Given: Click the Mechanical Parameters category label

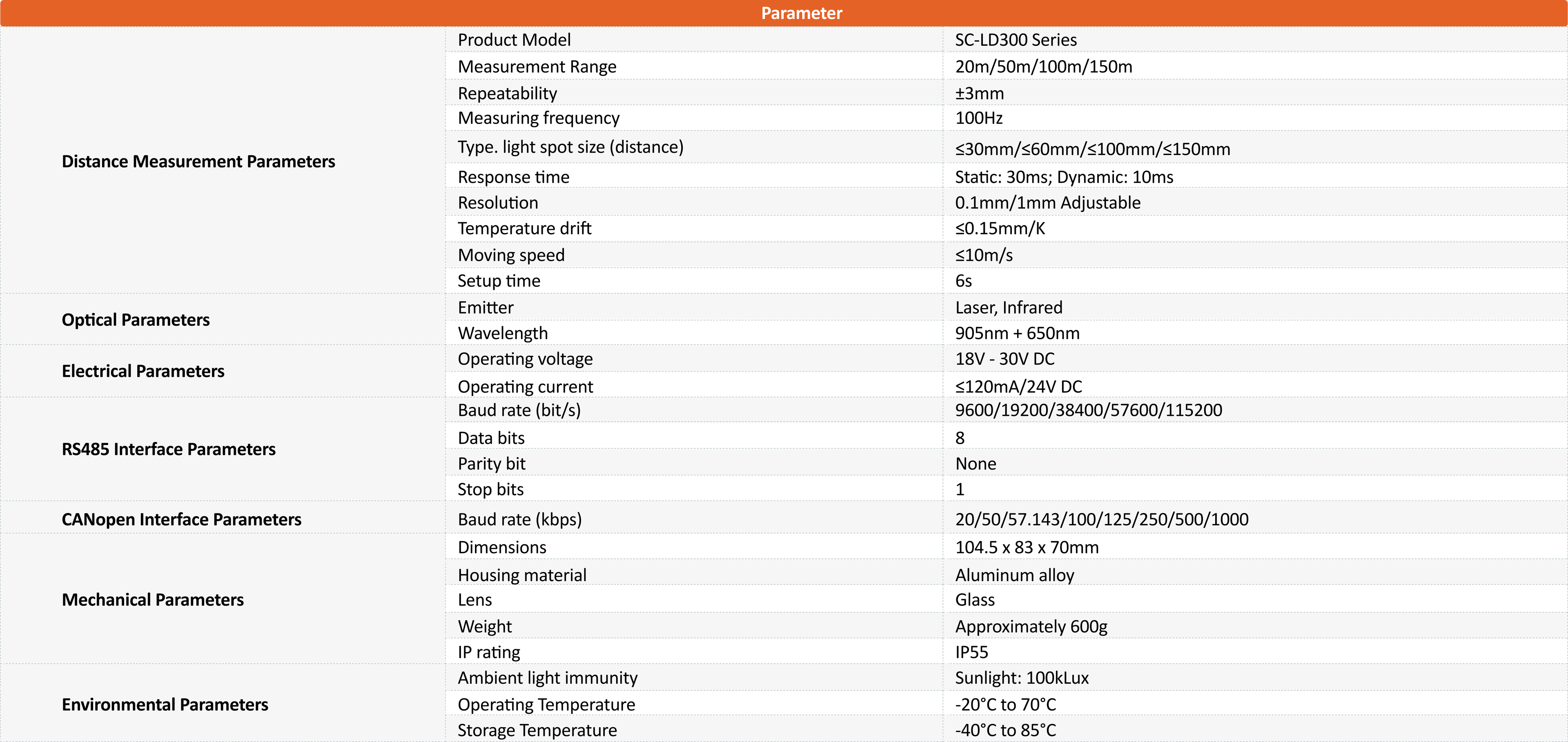Looking at the screenshot, I should 153,600.
